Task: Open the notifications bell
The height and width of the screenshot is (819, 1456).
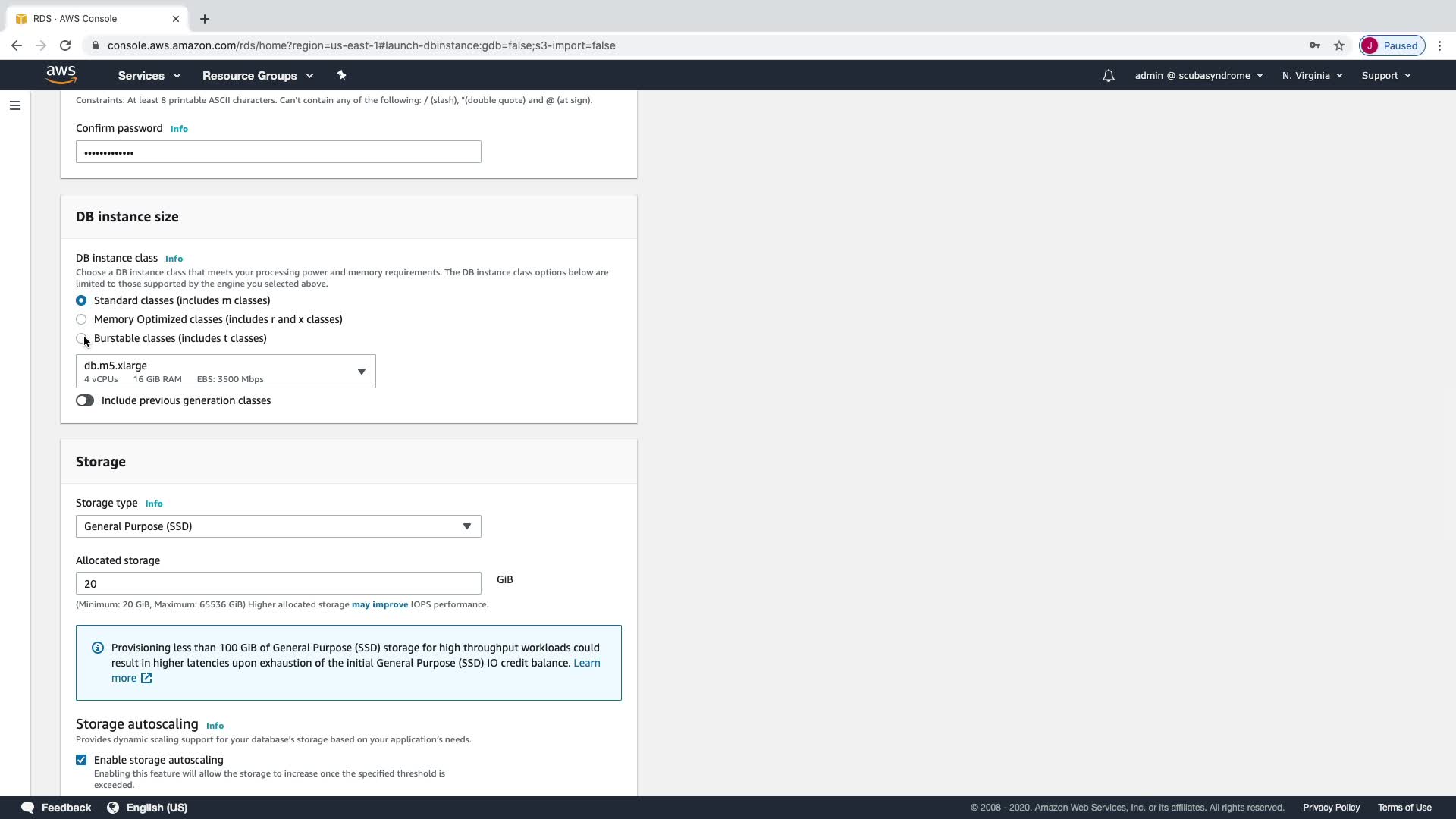Action: click(x=1108, y=76)
